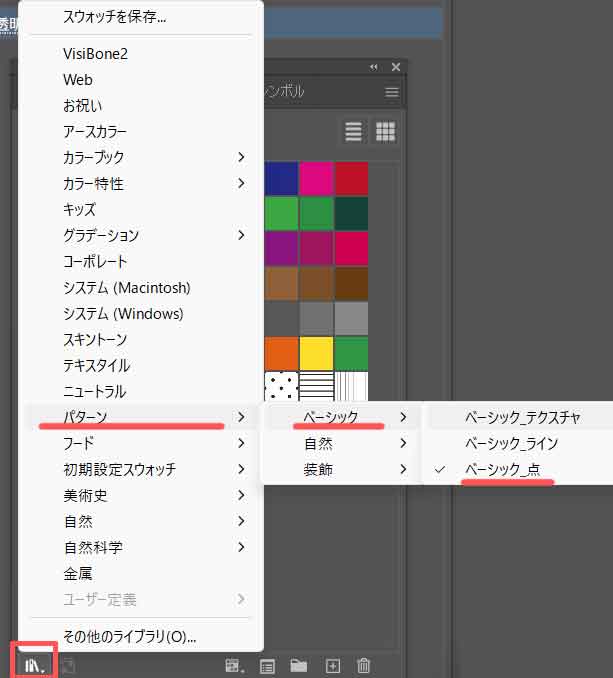Select the Web swatch library

point(141,80)
